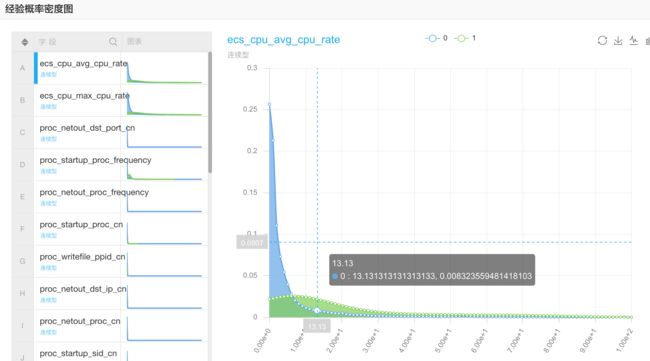Screen dimensions: 650x361
Task: Click the sort icon in field list header
Action: click(25, 42)
